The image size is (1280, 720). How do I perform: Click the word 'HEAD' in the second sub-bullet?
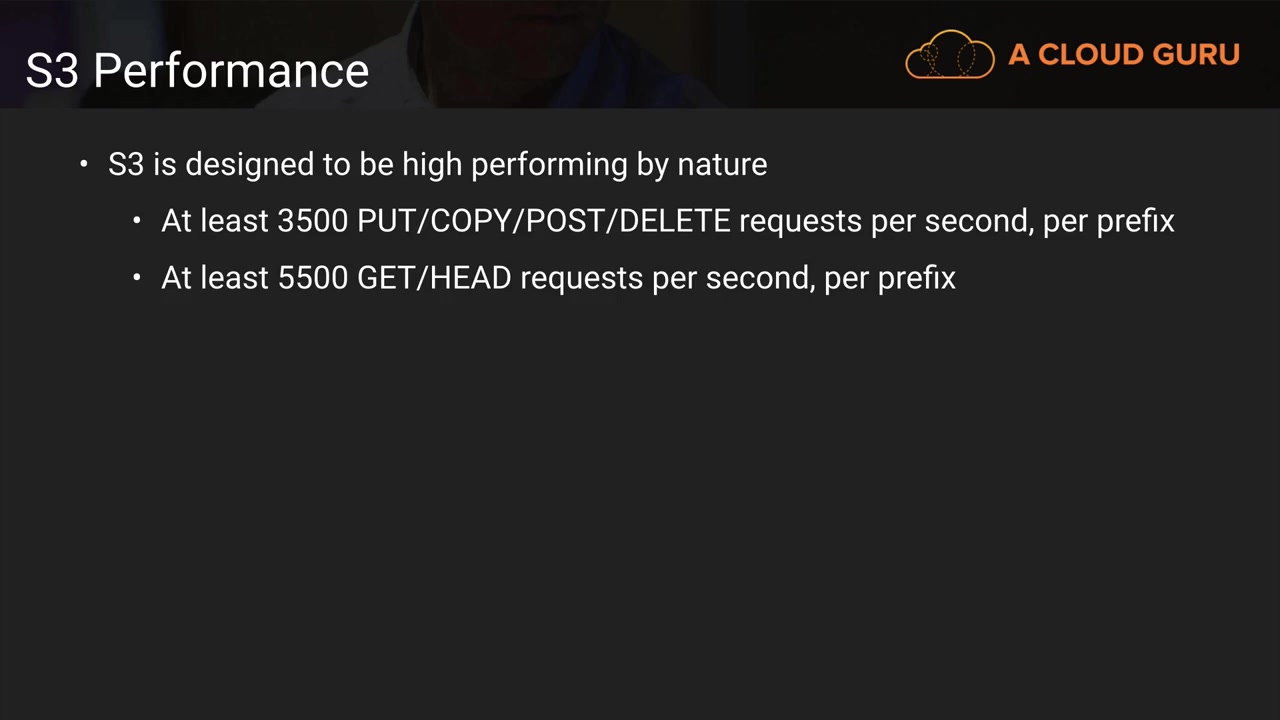[x=471, y=278]
